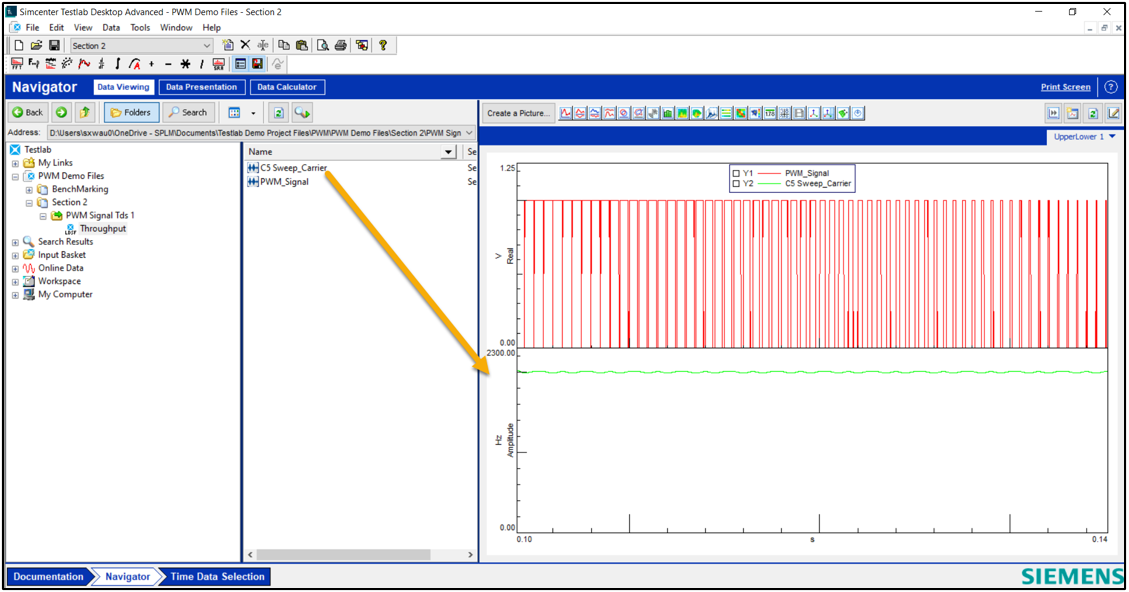This screenshot has height=592, width=1129.
Task: Select the Input Basket tree item
Action: point(62,255)
